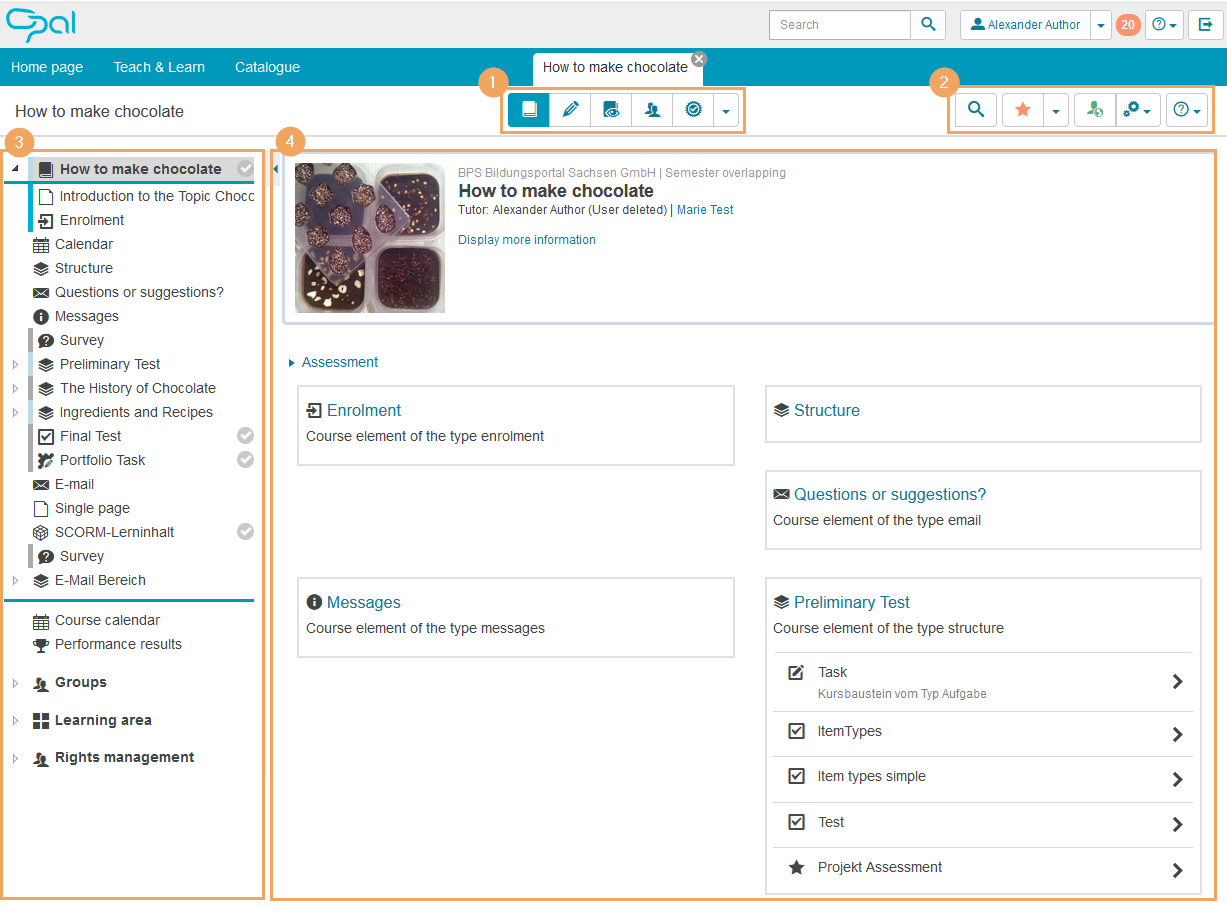Viewport: 1227px width, 908px height.
Task: Mark course as favourite with star icon
Action: click(1022, 110)
